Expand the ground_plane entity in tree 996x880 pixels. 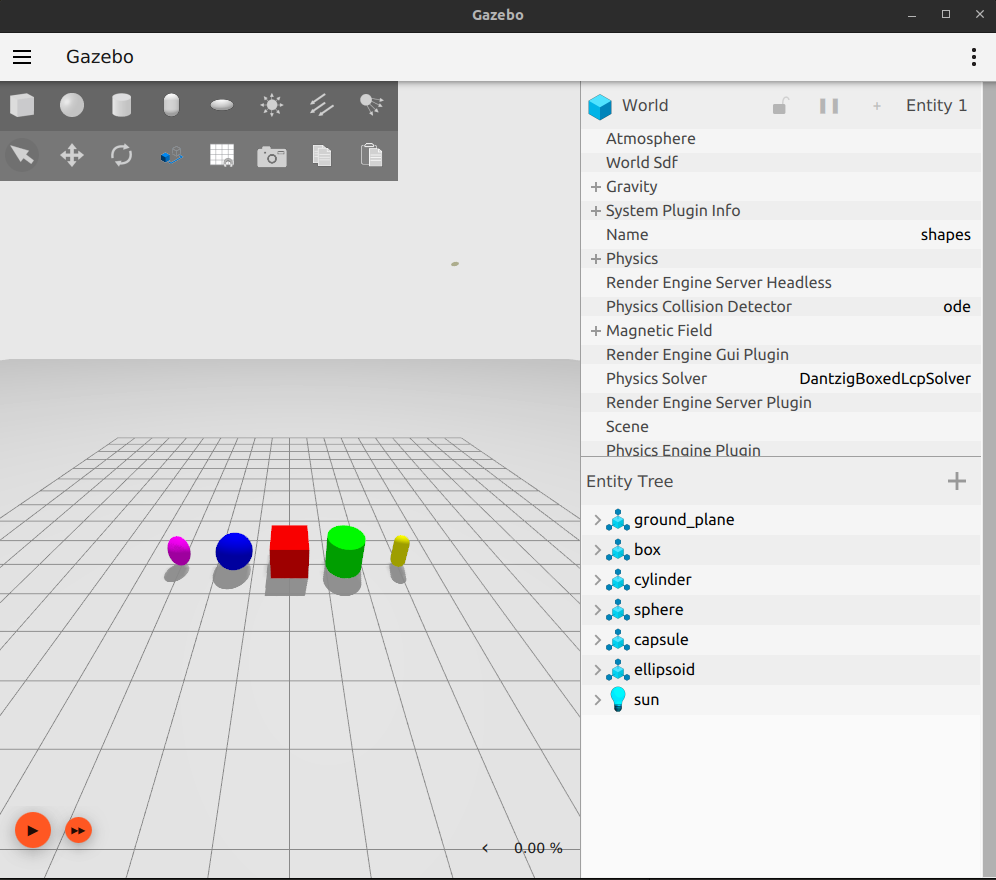click(x=597, y=520)
